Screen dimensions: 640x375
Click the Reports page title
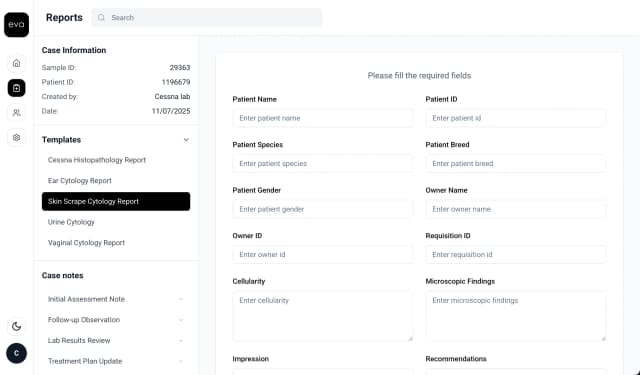click(x=64, y=18)
